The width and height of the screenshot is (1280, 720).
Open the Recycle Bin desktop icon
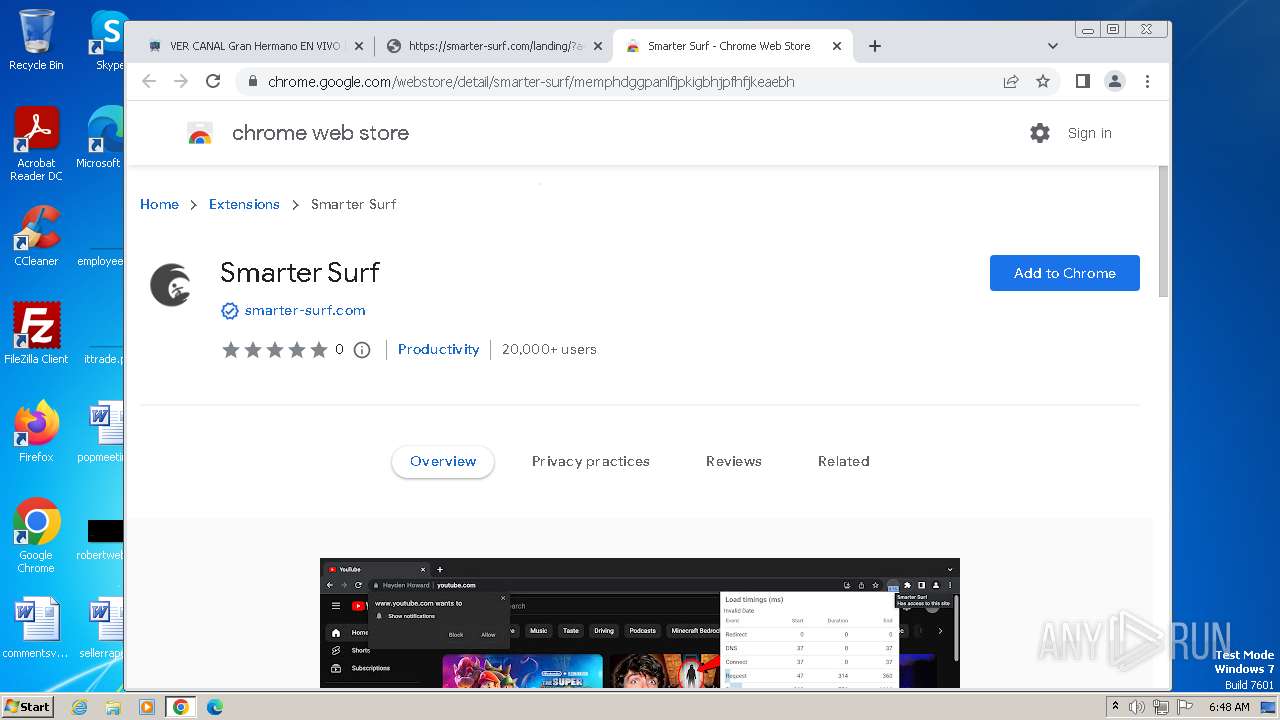(36, 40)
